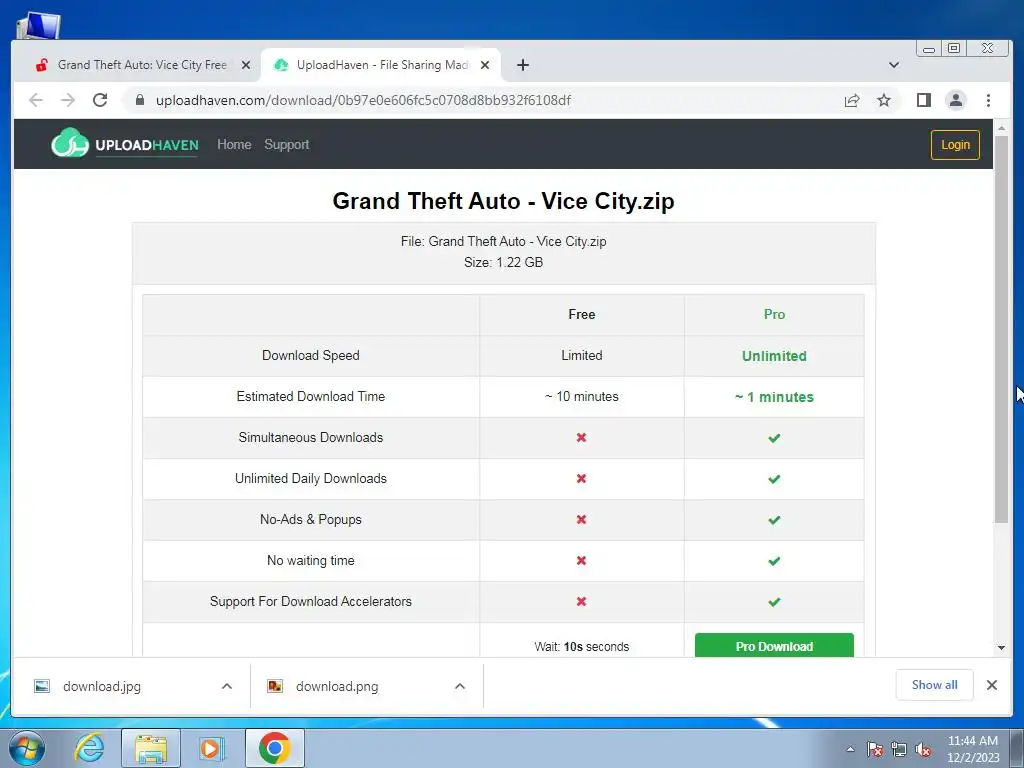Screen dimensions: 1024x768
Task: Open the Home nav link
Action: [x=234, y=144]
